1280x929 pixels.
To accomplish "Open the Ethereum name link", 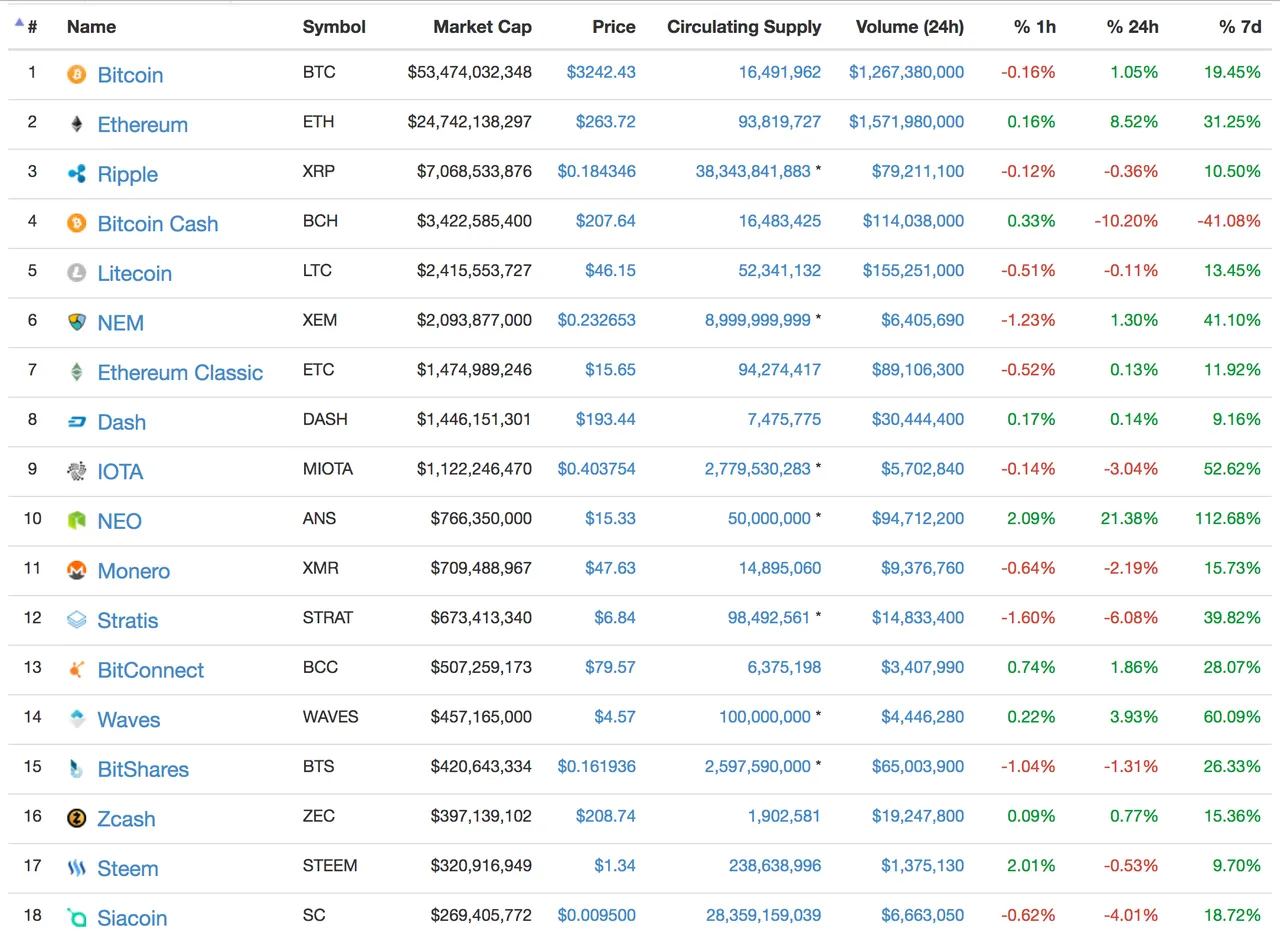I will [x=142, y=125].
